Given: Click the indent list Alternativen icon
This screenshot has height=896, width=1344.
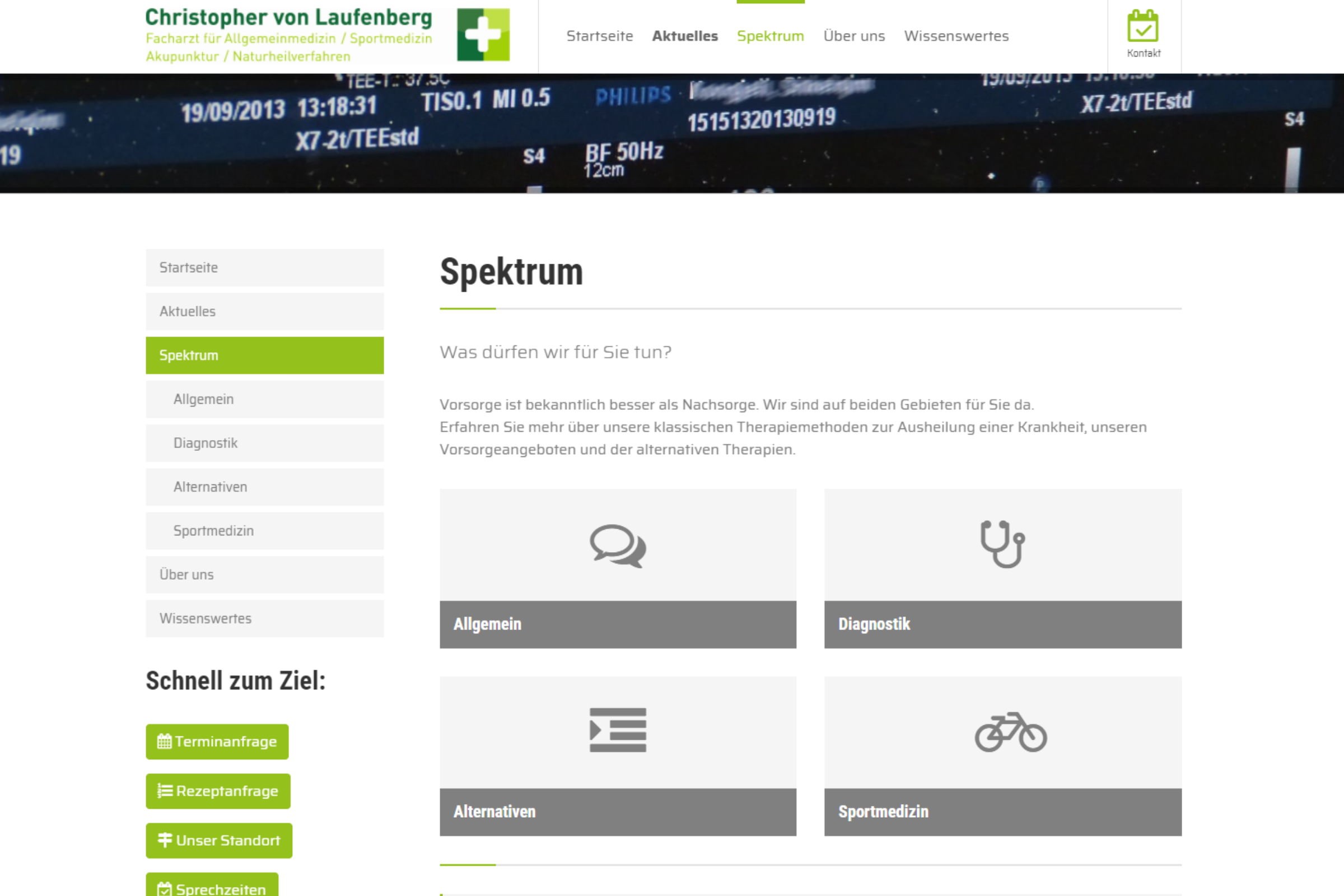Looking at the screenshot, I should click(x=618, y=730).
